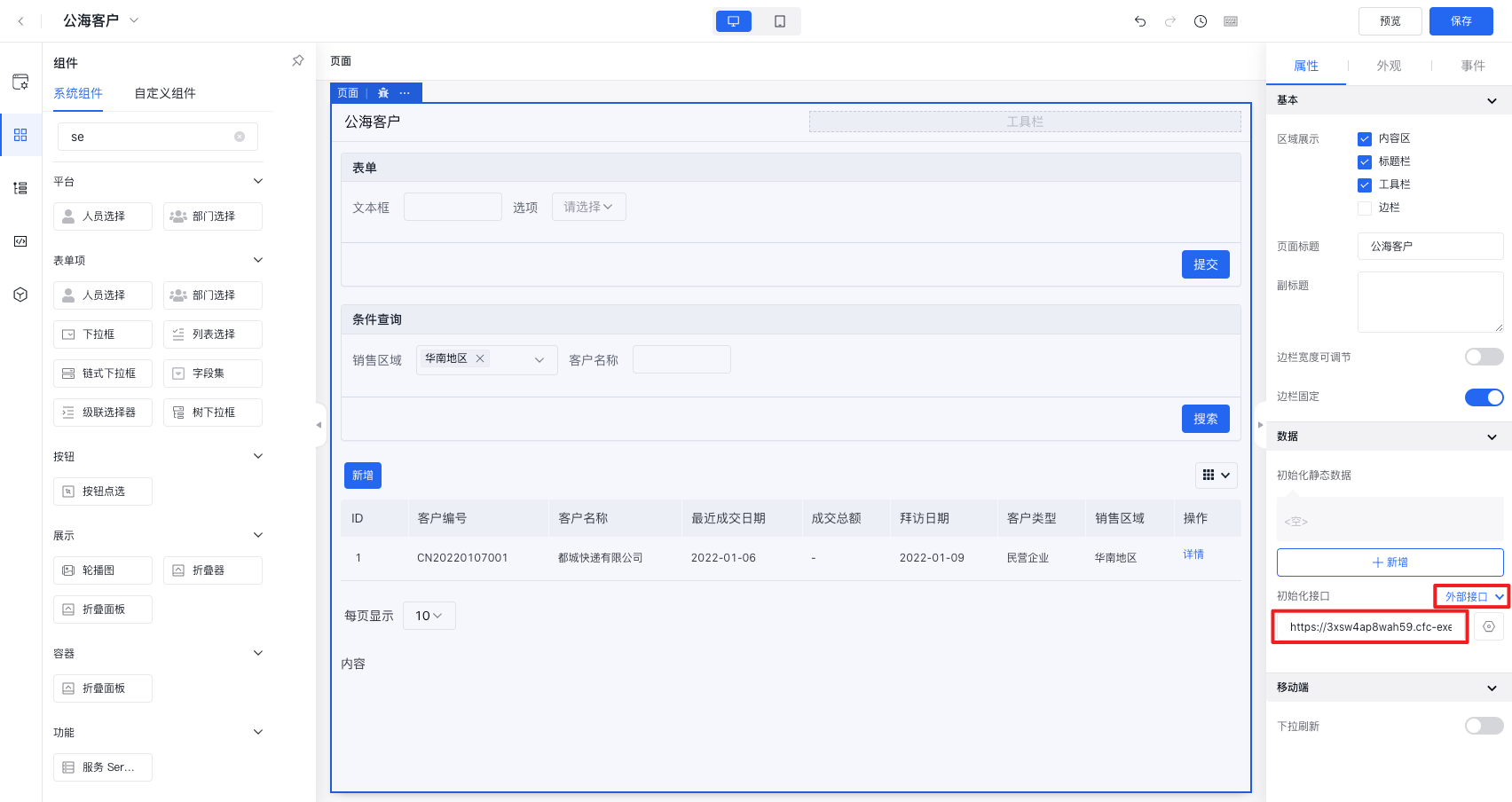Viewport: 1512px width, 802px height.
Task: Collapse the 平台 component group
Action: coord(258,181)
